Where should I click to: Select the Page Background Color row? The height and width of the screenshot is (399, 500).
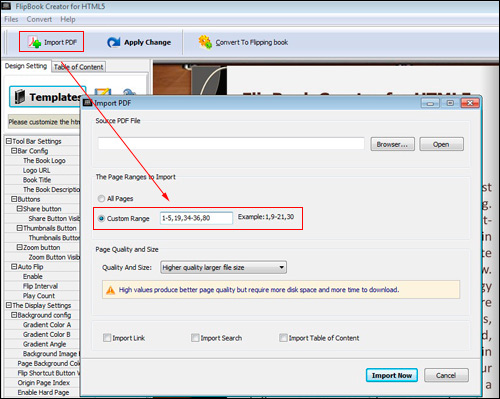(x=42, y=363)
